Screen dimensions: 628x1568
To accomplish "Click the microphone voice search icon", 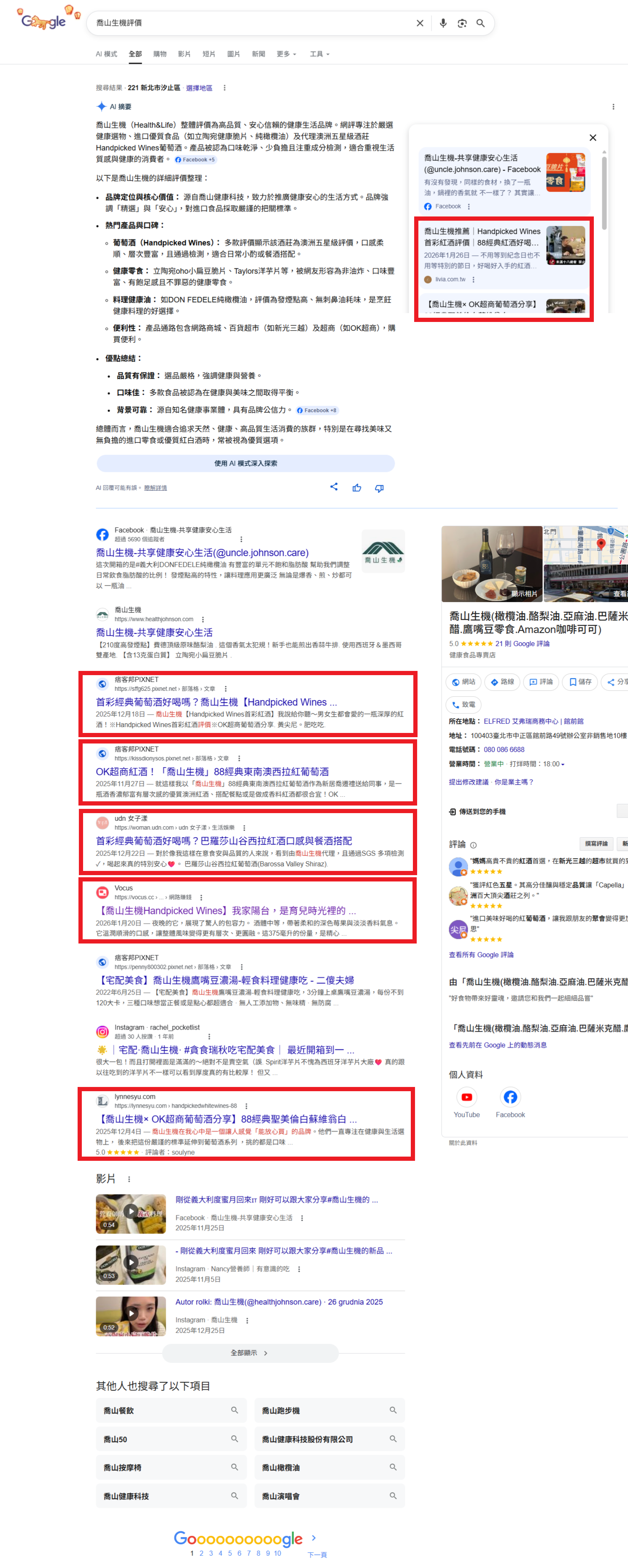I will (x=443, y=23).
